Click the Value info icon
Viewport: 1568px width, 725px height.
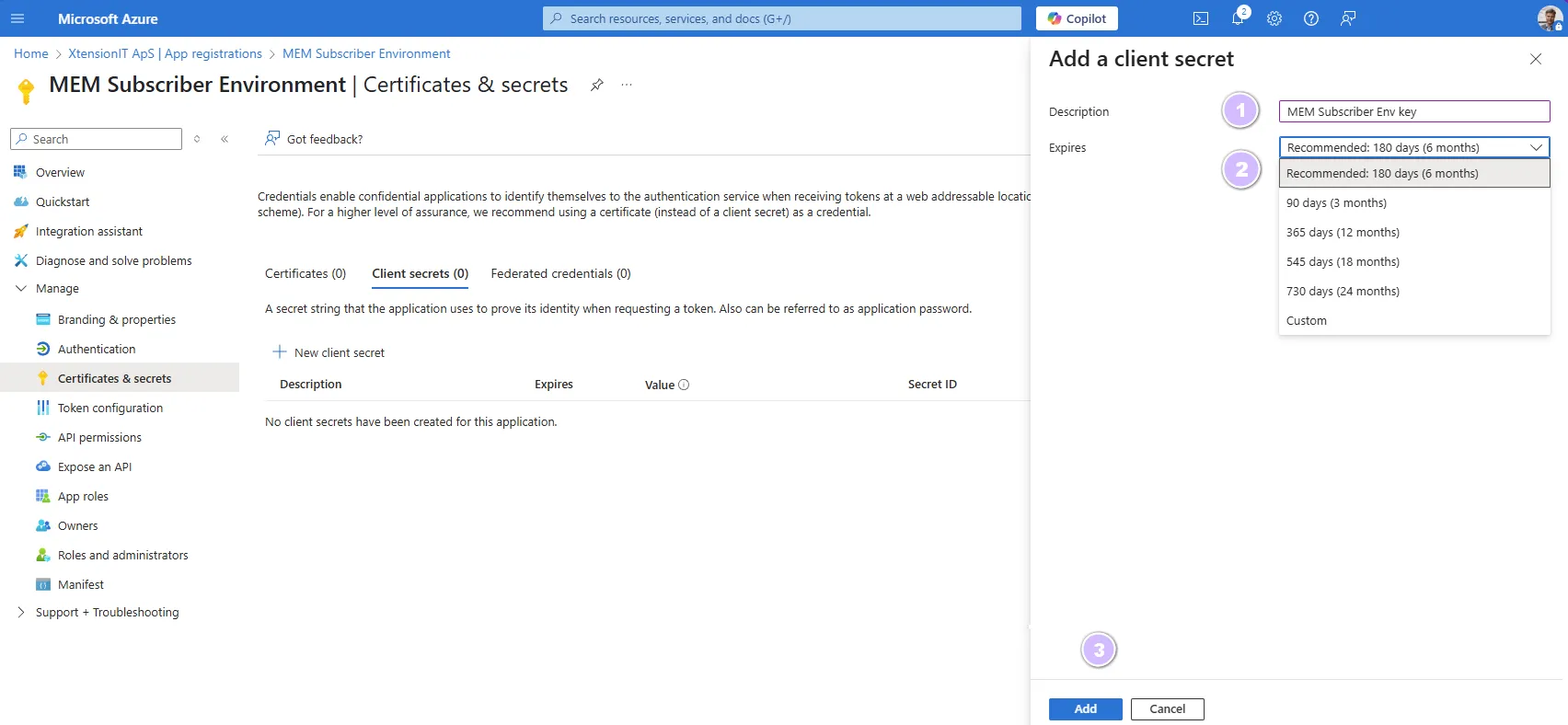[684, 385]
